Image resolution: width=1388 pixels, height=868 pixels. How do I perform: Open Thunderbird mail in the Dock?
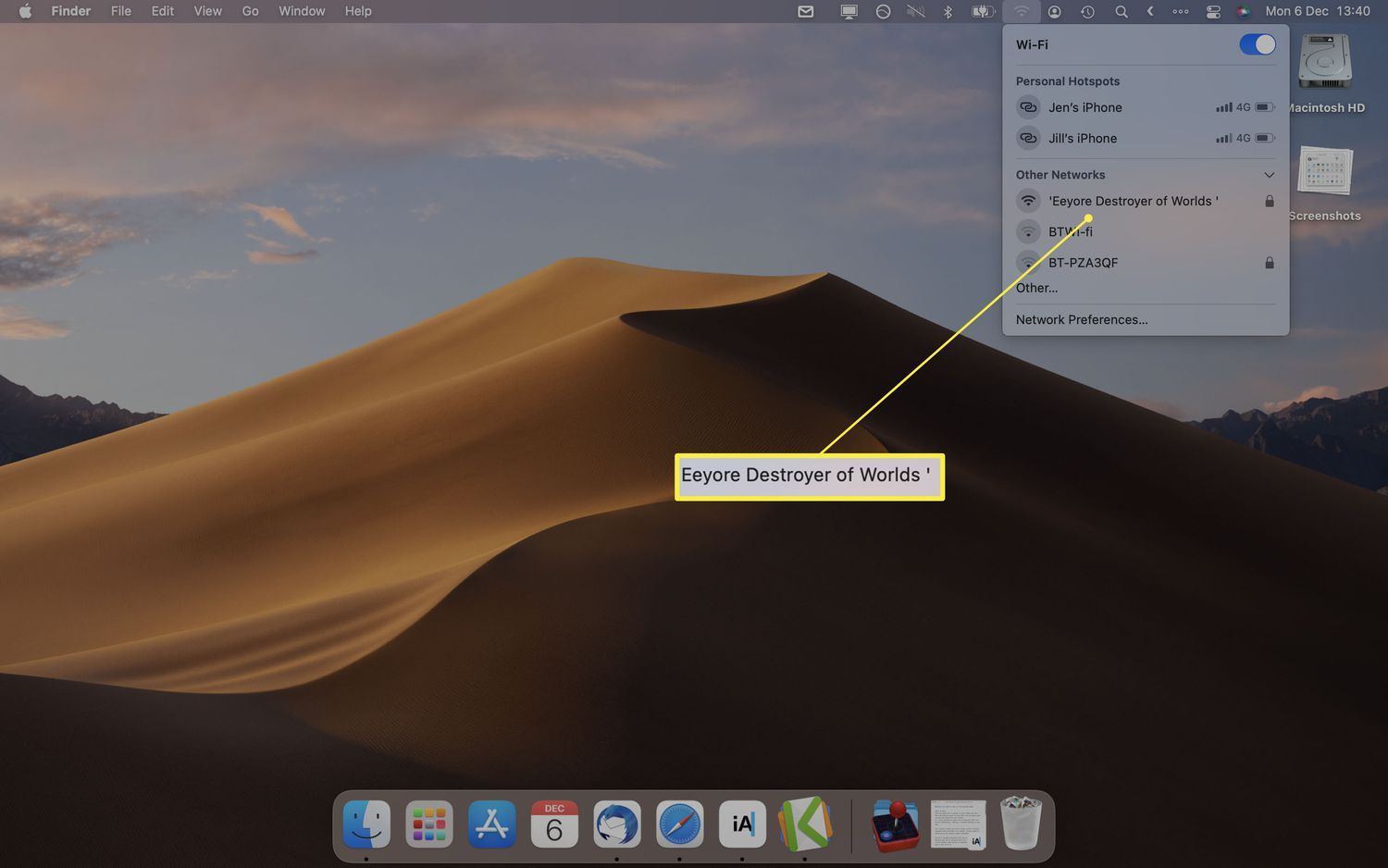(x=617, y=824)
